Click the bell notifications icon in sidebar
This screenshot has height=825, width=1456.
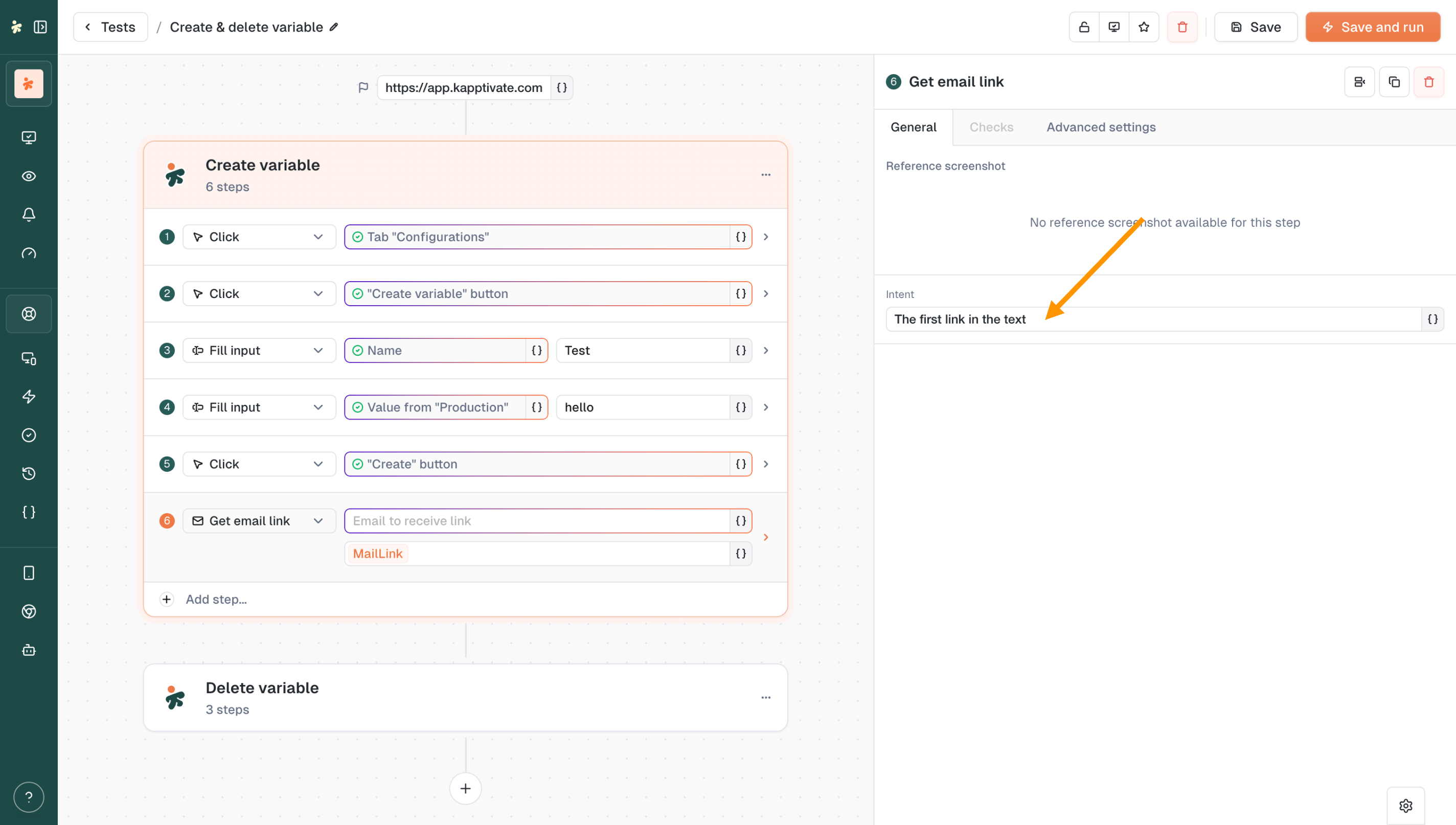pos(28,214)
